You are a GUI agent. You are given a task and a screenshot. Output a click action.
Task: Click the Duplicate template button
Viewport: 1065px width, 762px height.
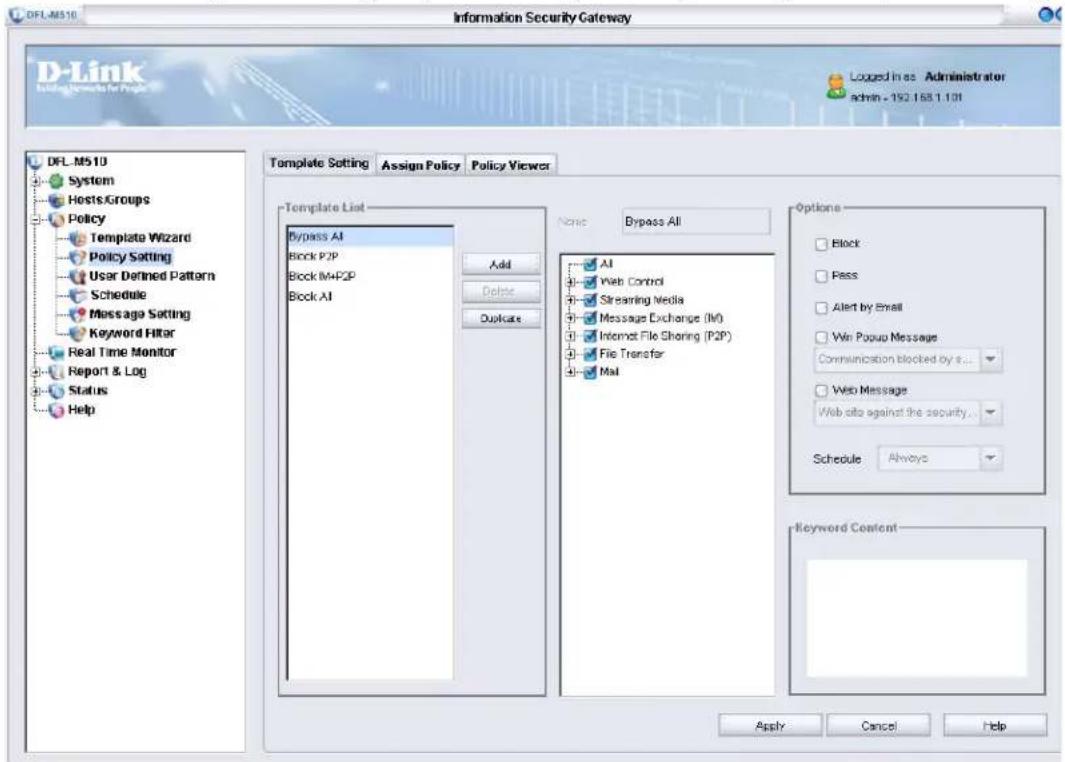(x=501, y=319)
